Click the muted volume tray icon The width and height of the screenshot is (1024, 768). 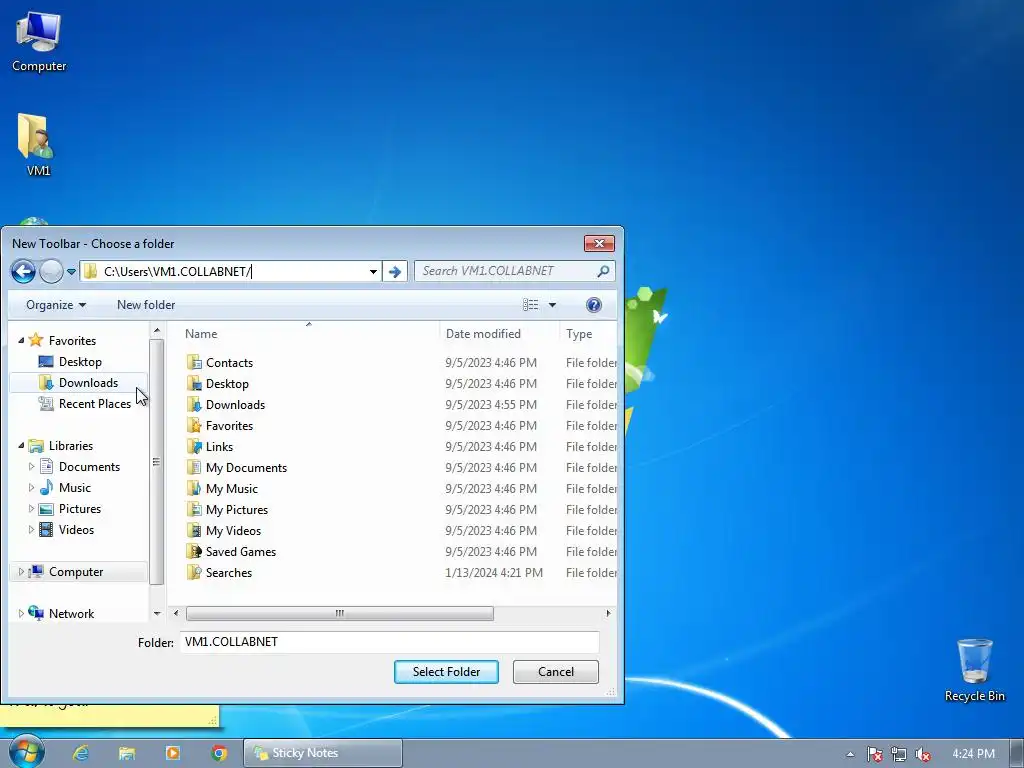click(923, 754)
